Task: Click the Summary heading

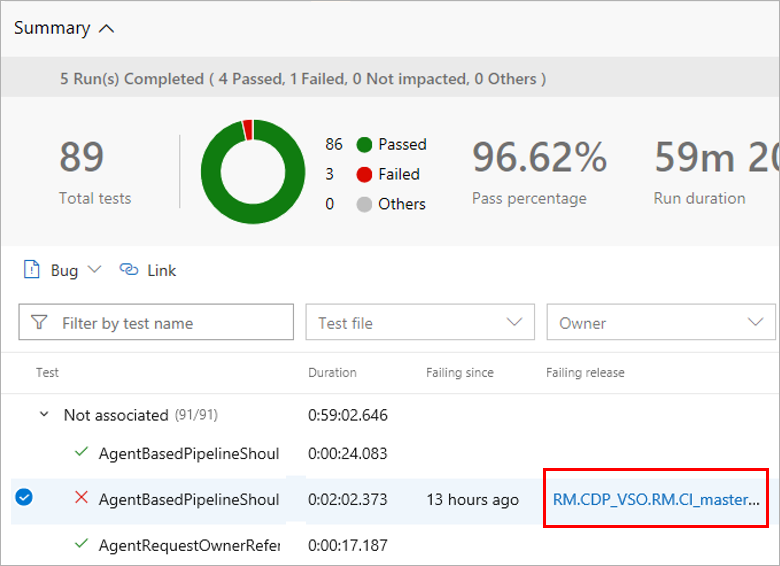Action: 52,28
